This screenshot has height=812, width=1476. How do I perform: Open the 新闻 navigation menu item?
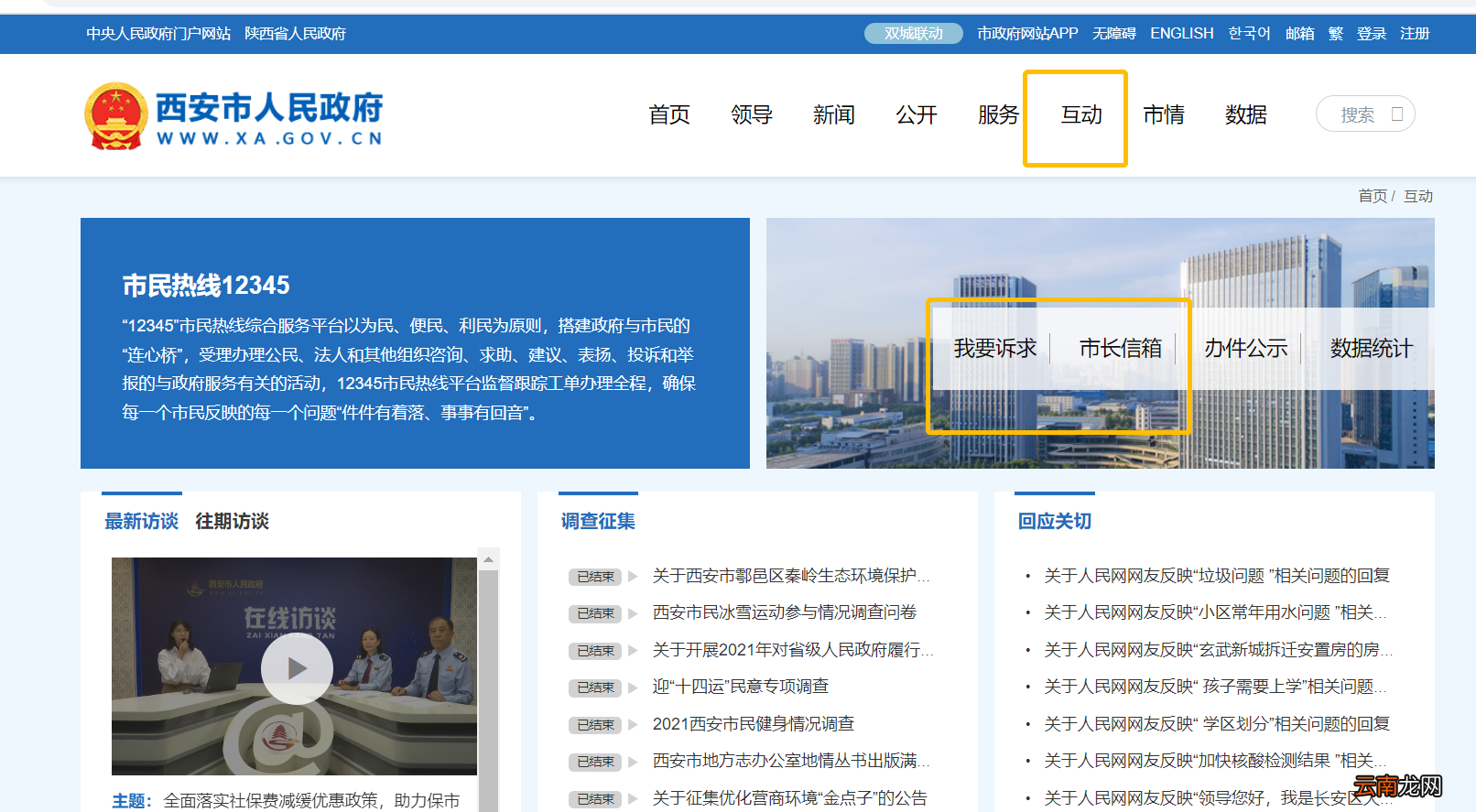coord(834,114)
